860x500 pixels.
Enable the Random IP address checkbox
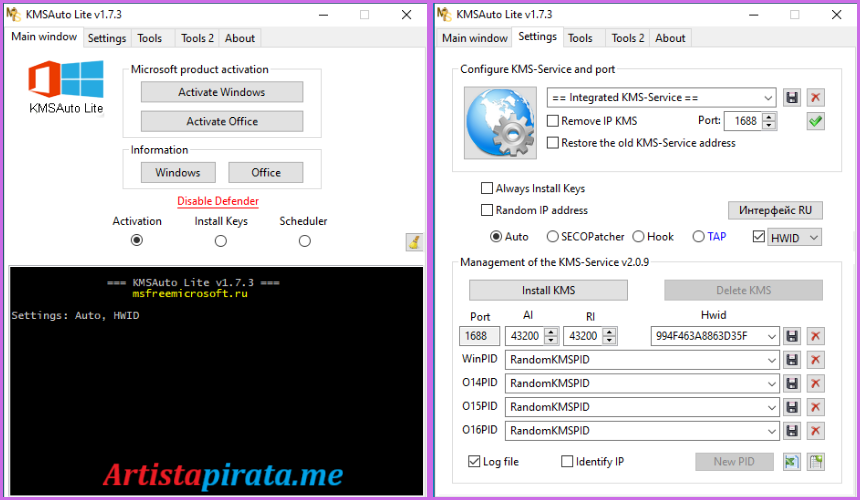point(486,210)
